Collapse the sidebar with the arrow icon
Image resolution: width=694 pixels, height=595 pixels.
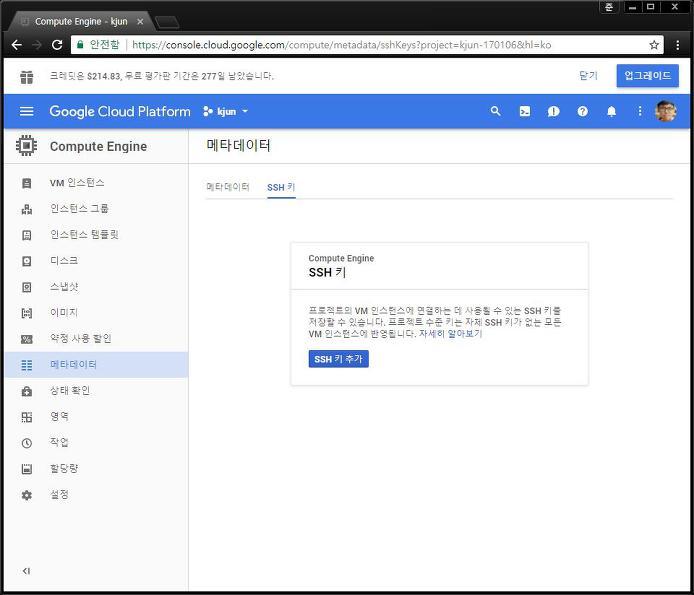(27, 571)
